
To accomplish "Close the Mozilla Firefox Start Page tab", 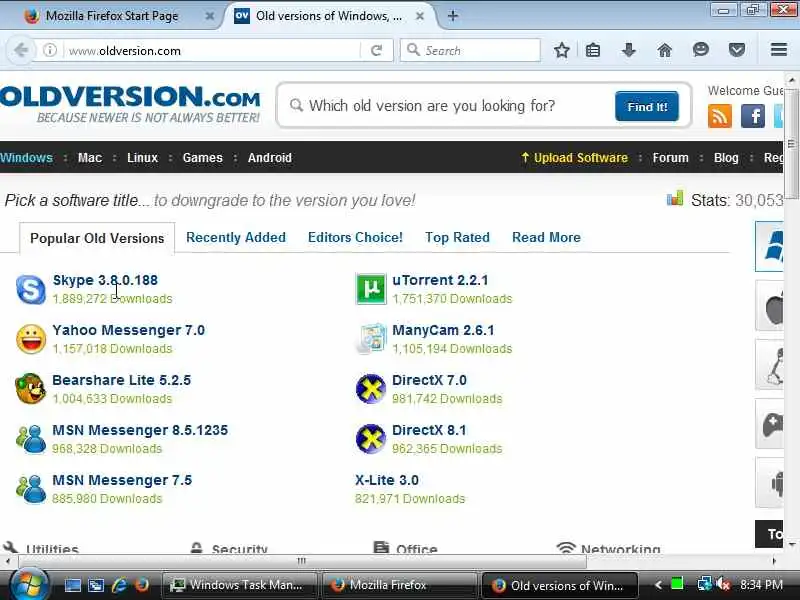I will pos(209,16).
